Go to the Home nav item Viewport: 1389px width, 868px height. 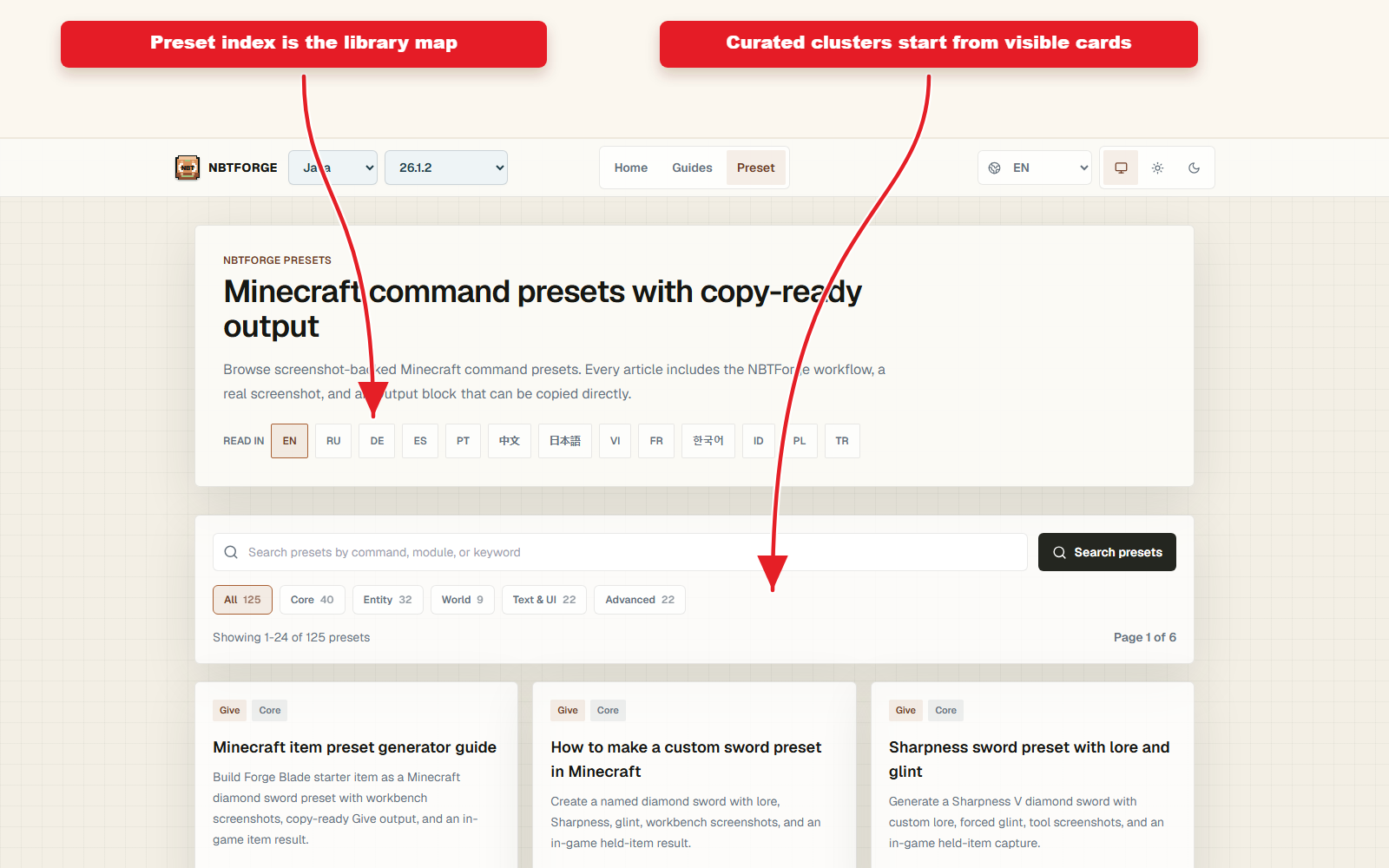631,168
